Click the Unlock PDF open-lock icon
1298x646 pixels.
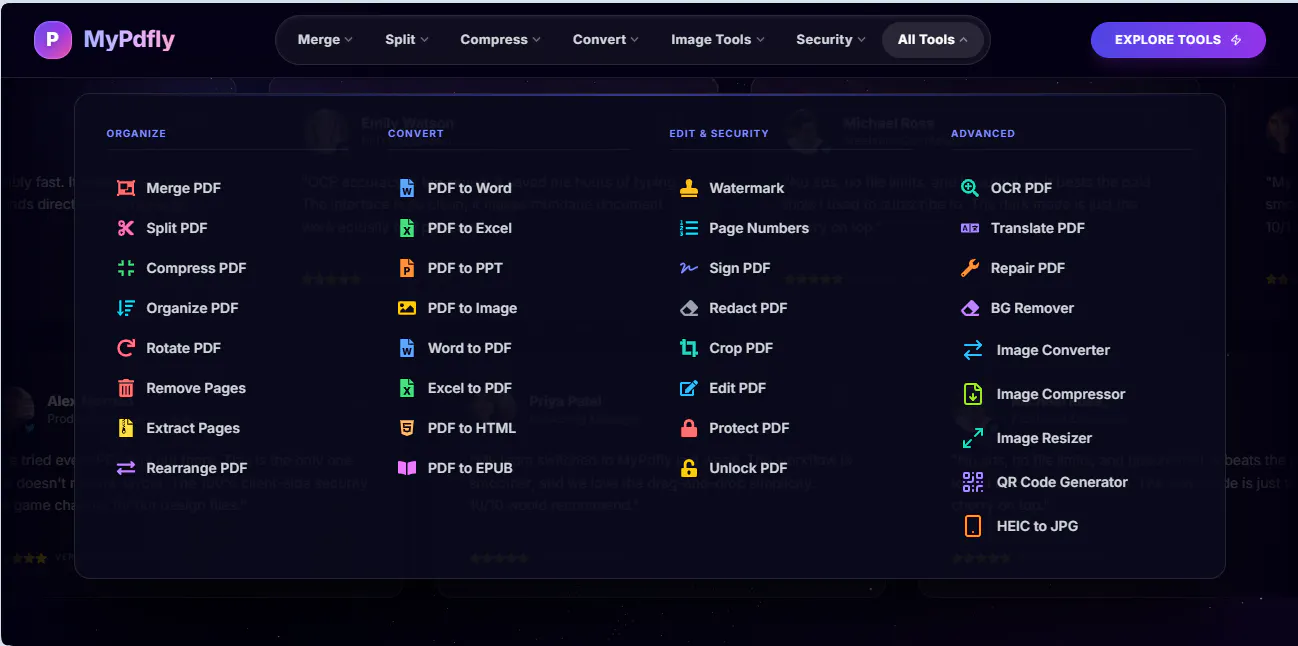[689, 468]
